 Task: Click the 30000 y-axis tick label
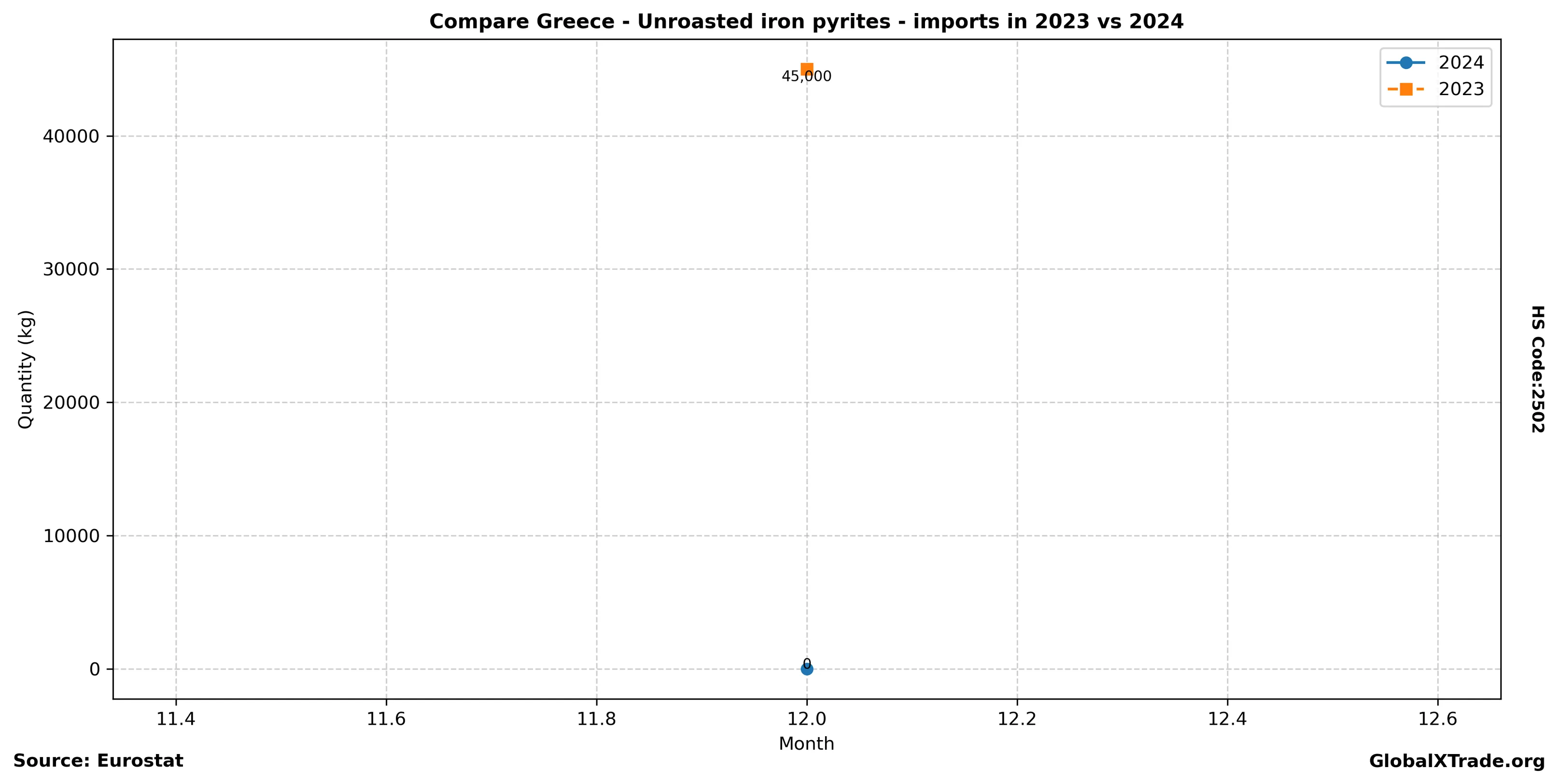71,270
